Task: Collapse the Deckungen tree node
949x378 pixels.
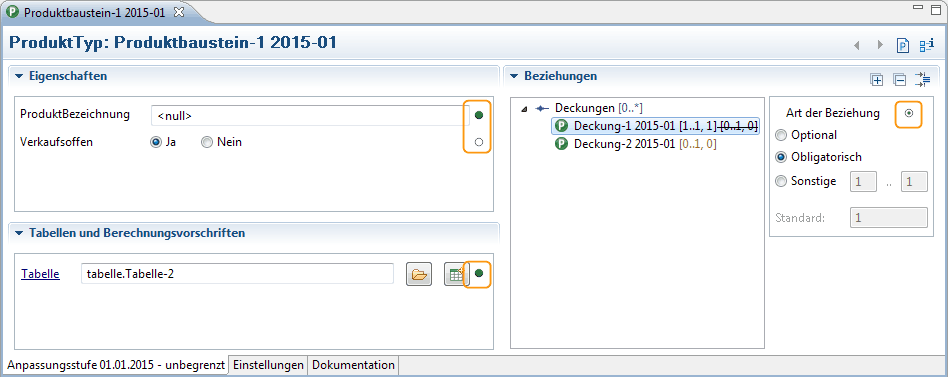Action: click(x=524, y=109)
